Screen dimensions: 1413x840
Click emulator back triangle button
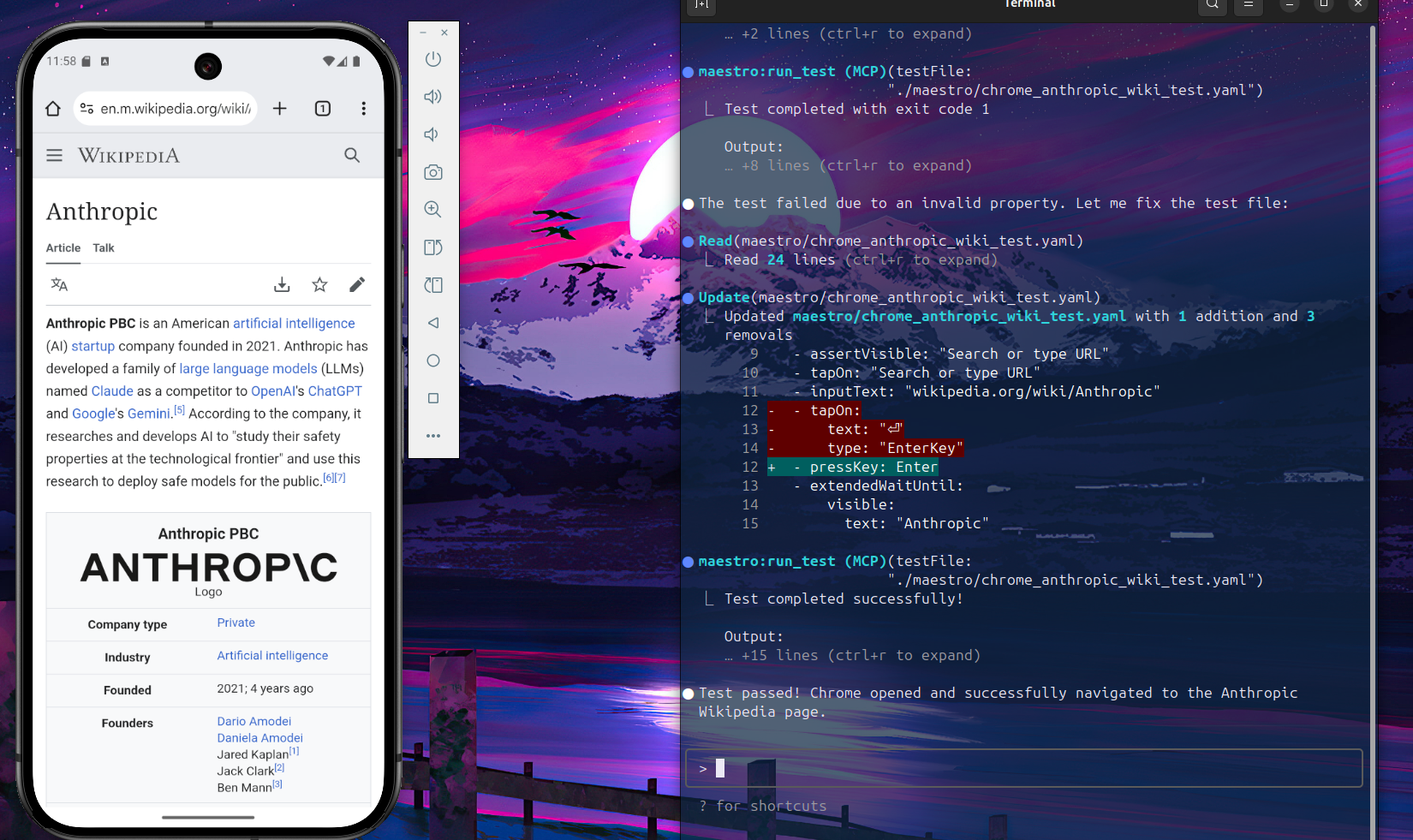tap(433, 323)
